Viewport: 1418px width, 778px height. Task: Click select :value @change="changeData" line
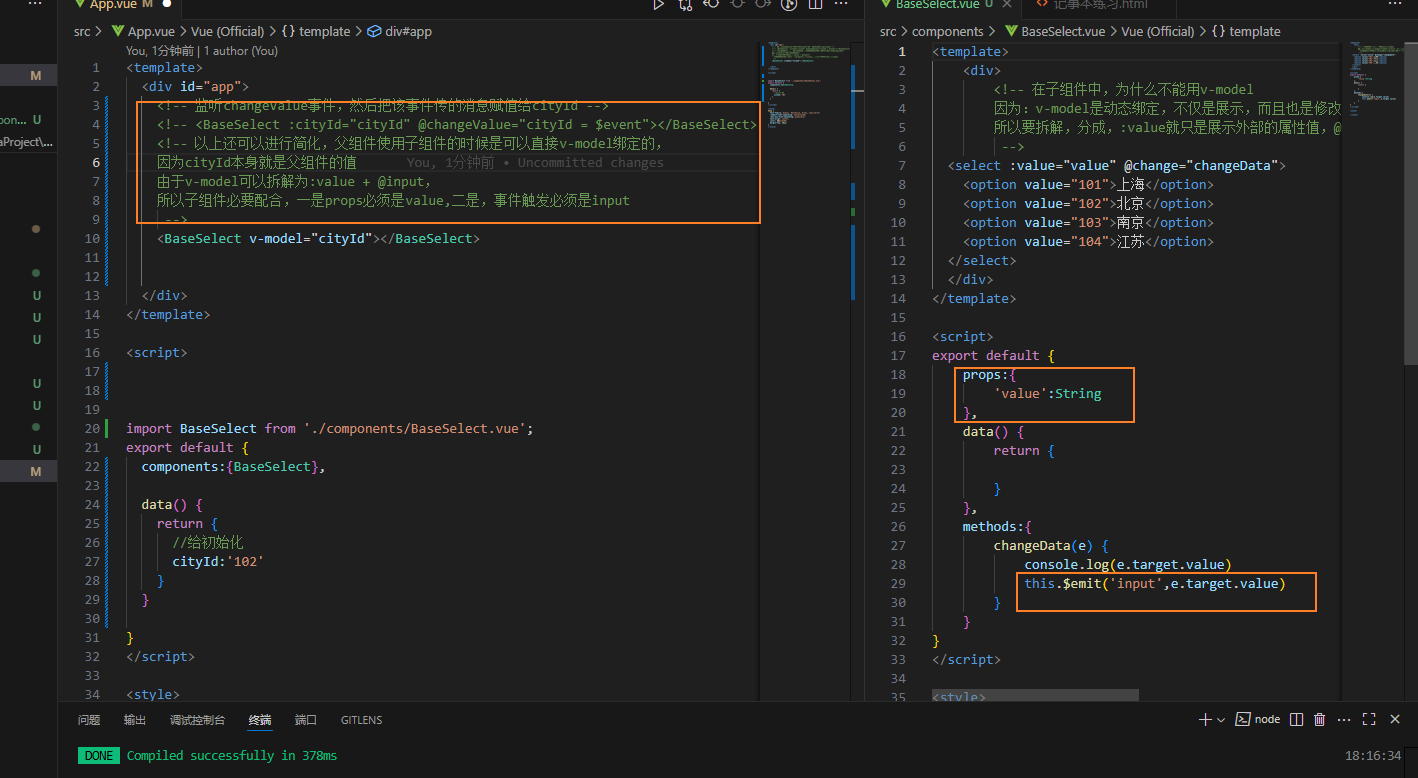pos(1117,165)
